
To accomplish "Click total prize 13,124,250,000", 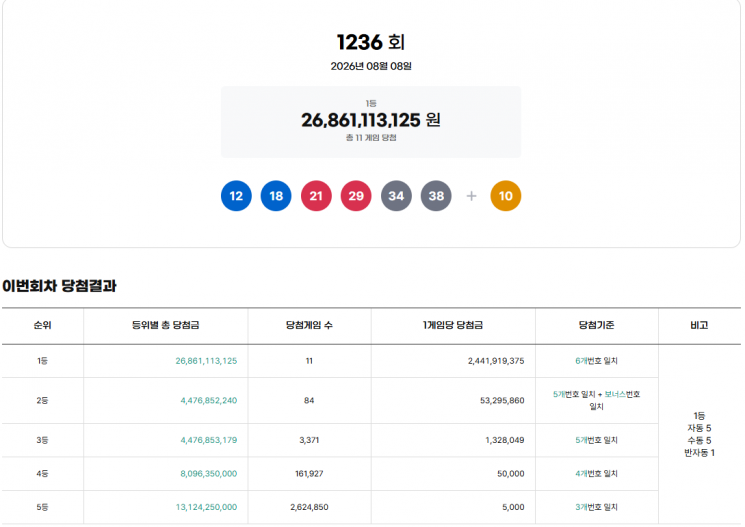I will (x=206, y=508).
